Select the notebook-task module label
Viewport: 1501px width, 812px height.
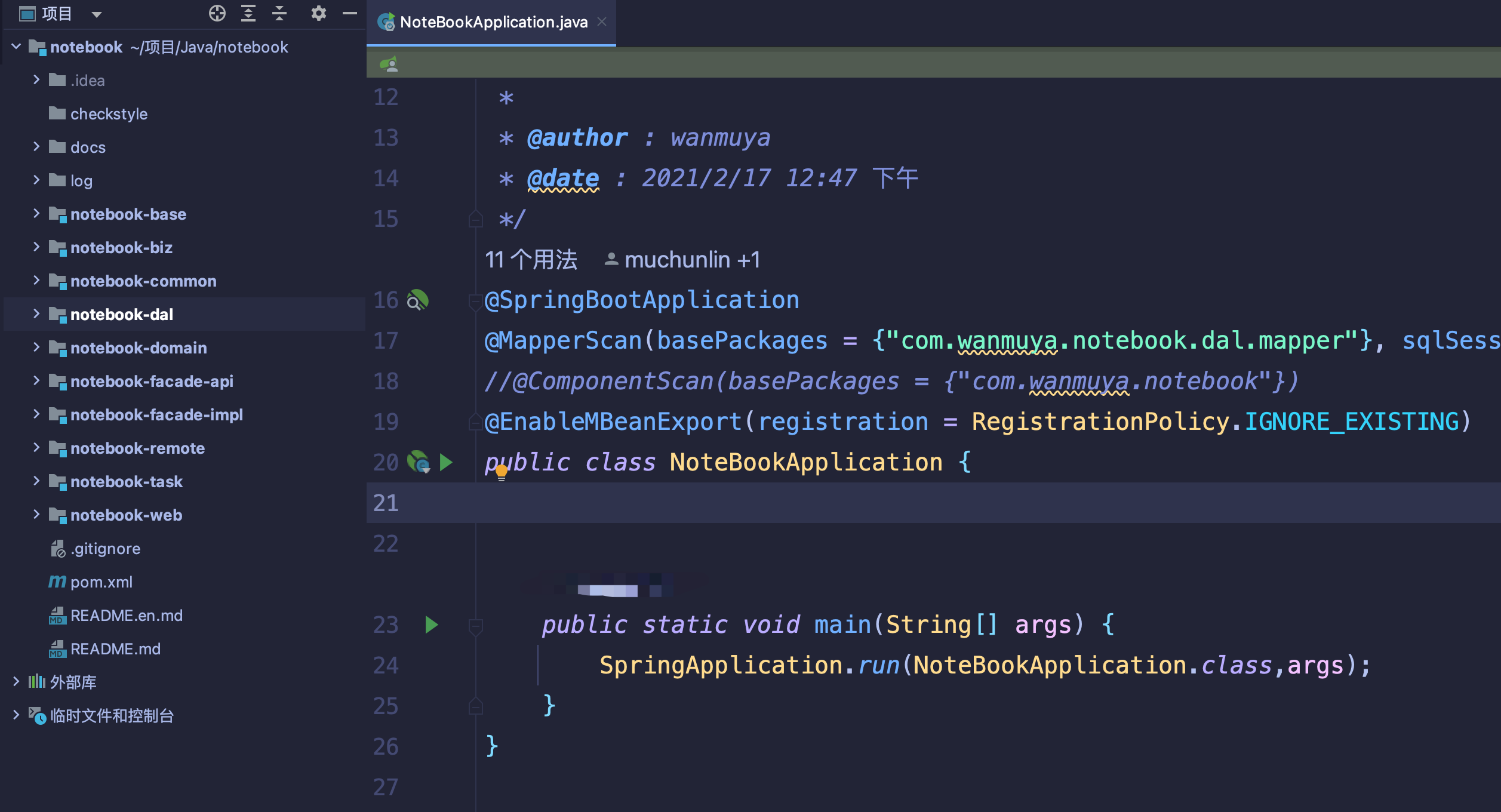127,481
